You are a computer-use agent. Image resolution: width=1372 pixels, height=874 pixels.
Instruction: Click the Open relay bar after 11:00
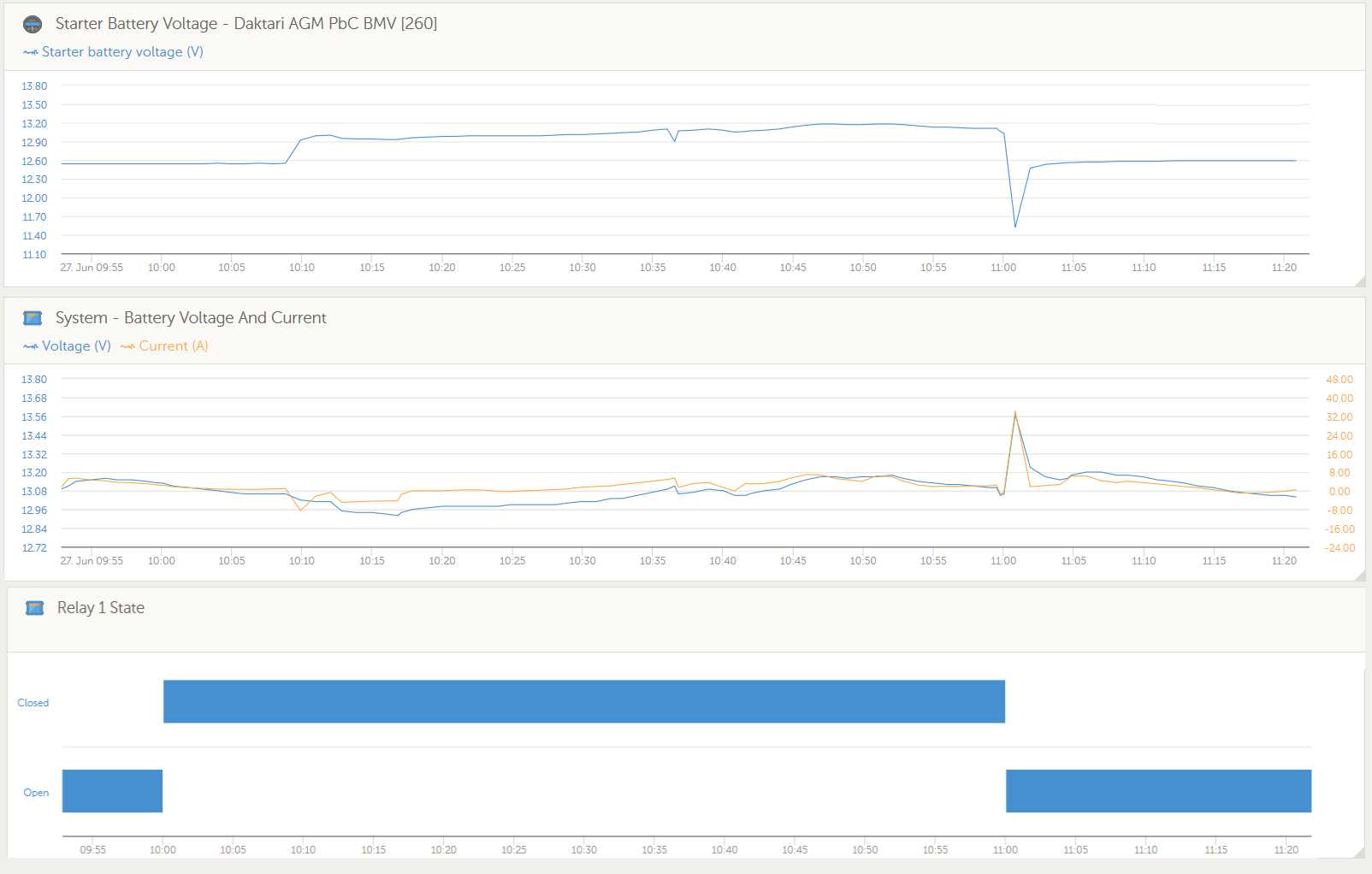pos(1158,791)
